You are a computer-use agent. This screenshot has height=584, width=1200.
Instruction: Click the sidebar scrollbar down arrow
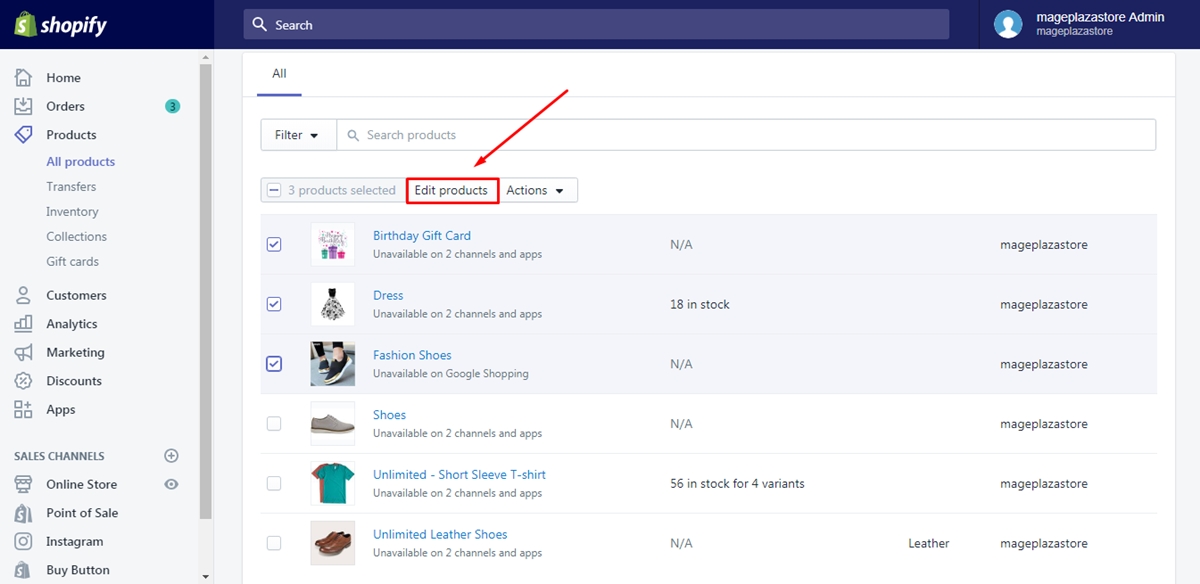(x=206, y=576)
